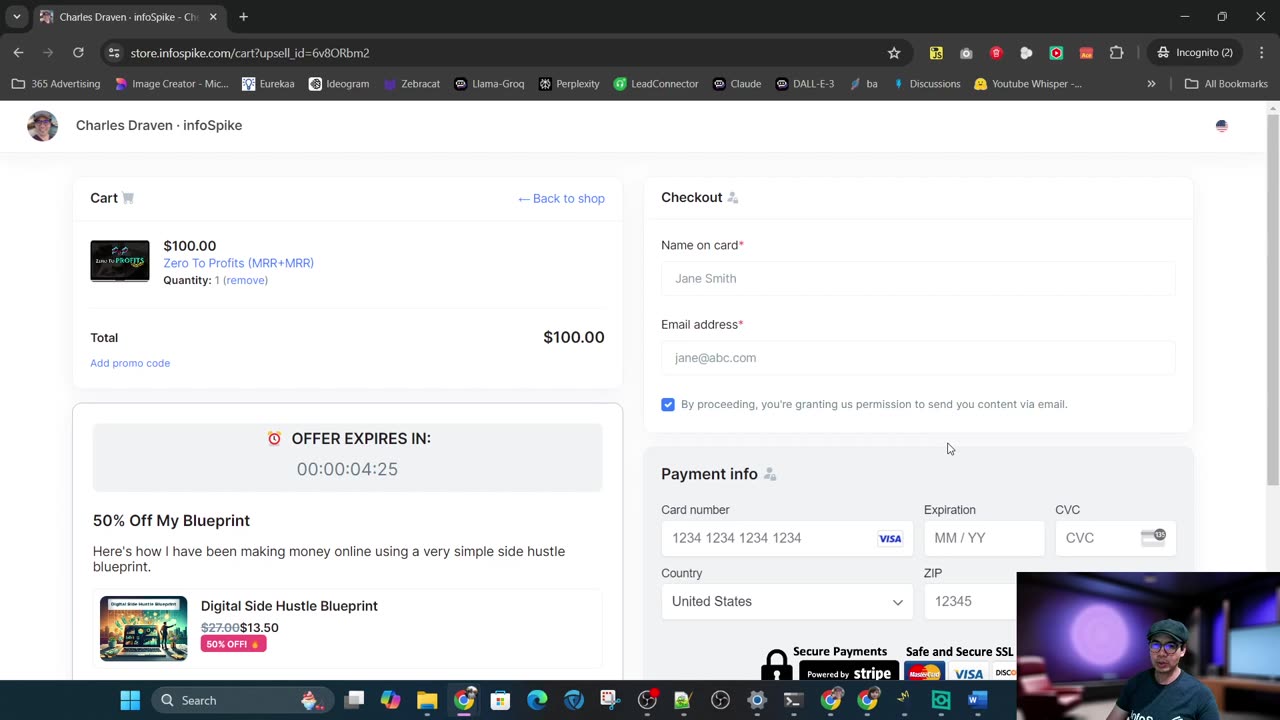Image resolution: width=1280 pixels, height=720 pixels.
Task: Go back to the previous page
Action: (x=18, y=53)
